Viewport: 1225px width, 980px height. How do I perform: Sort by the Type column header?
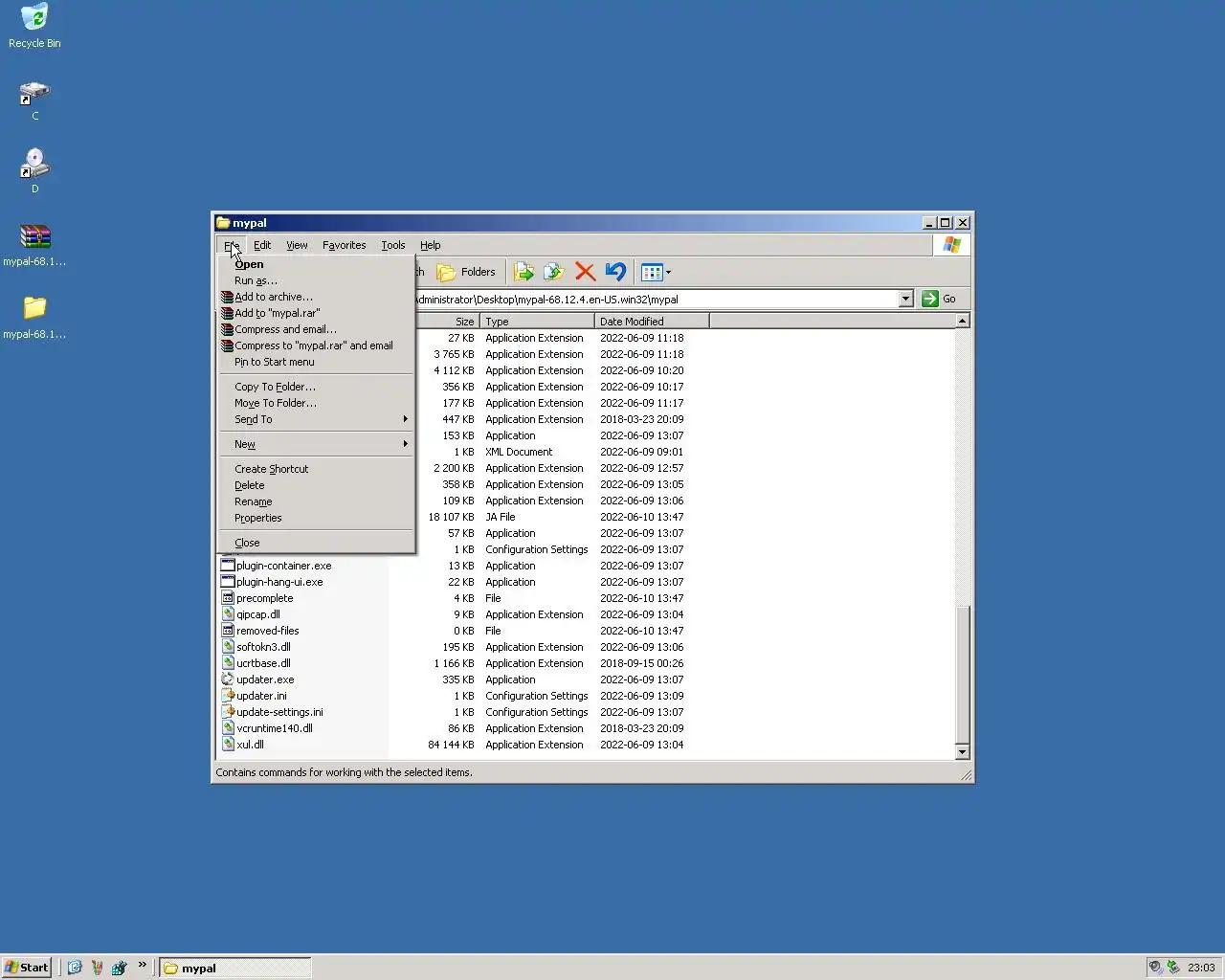536,322
